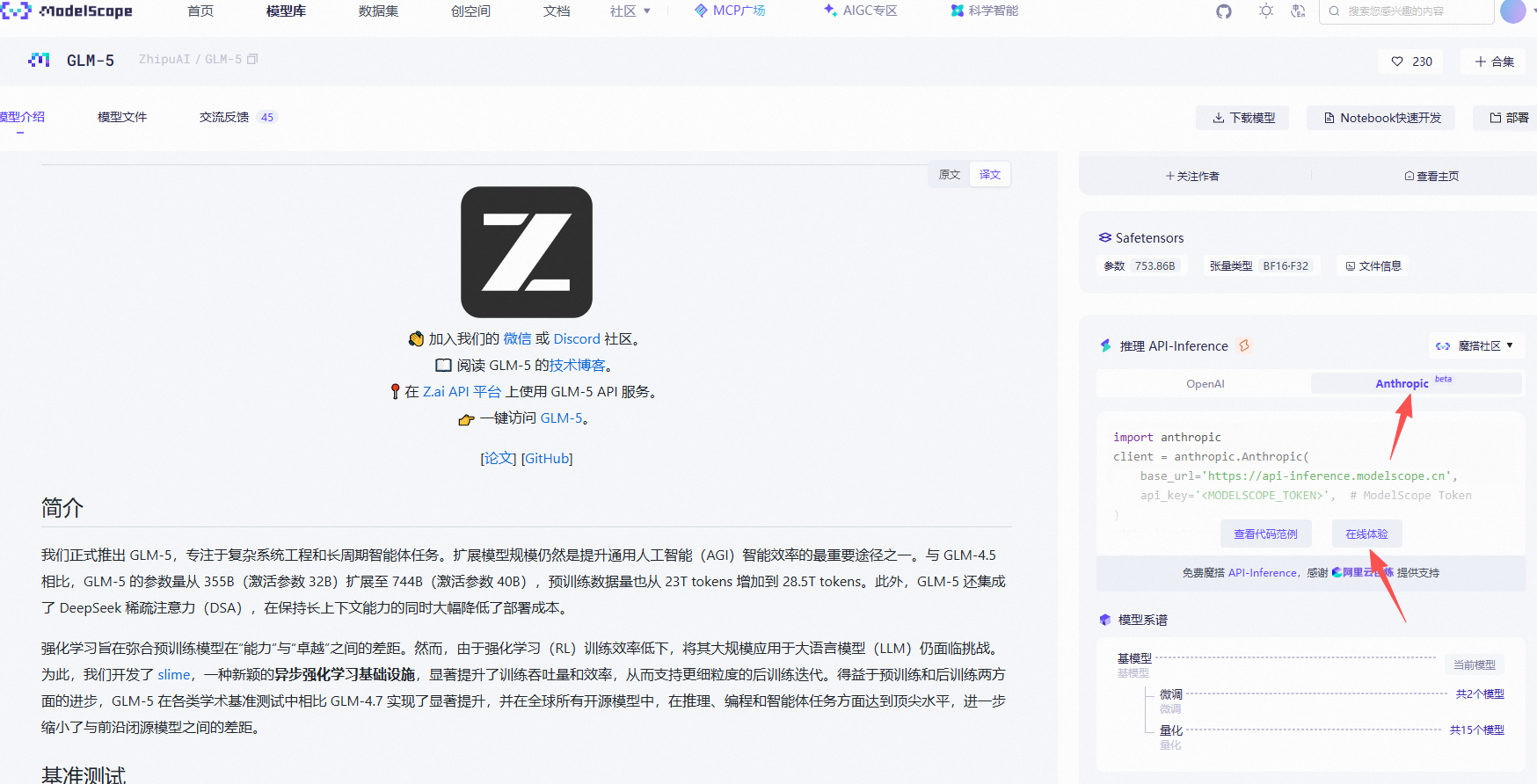Viewport: 1537px width, 784px height.
Task: Click the lightning icon beside 推理 API-Inference
Action: coord(1105,345)
